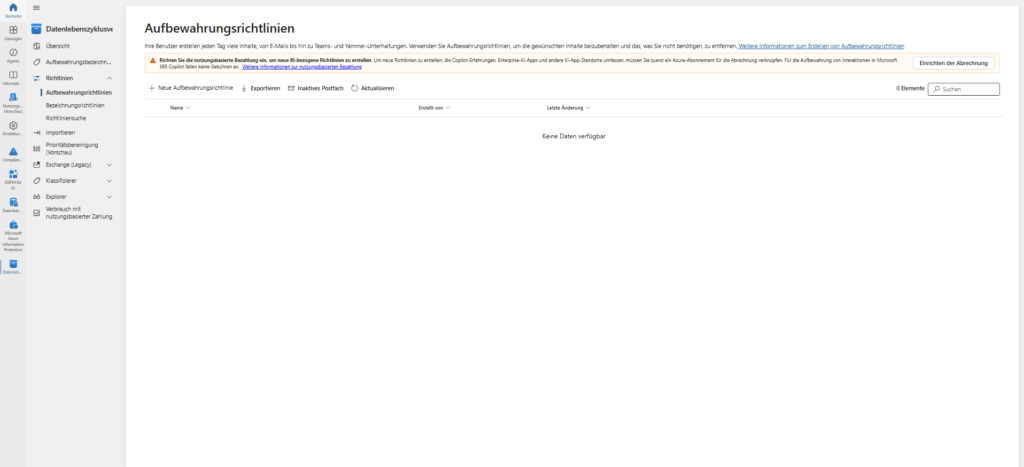Expand the Exchange (Legacy) section

point(109,164)
